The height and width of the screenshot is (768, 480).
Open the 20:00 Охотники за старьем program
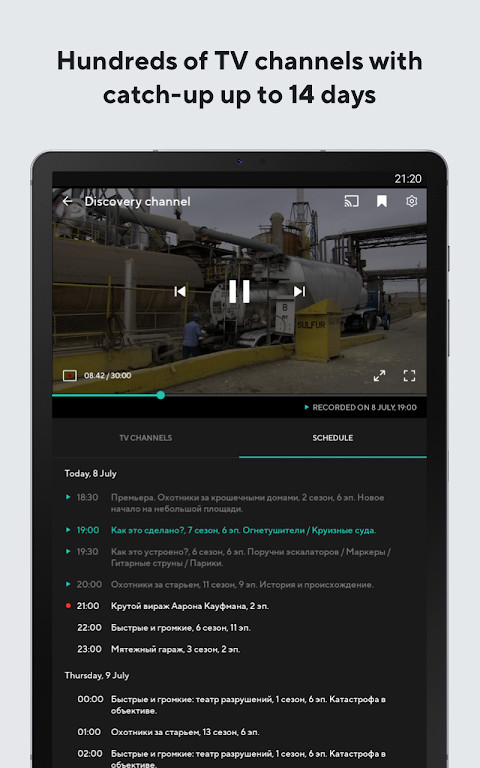pyautogui.click(x=240, y=584)
